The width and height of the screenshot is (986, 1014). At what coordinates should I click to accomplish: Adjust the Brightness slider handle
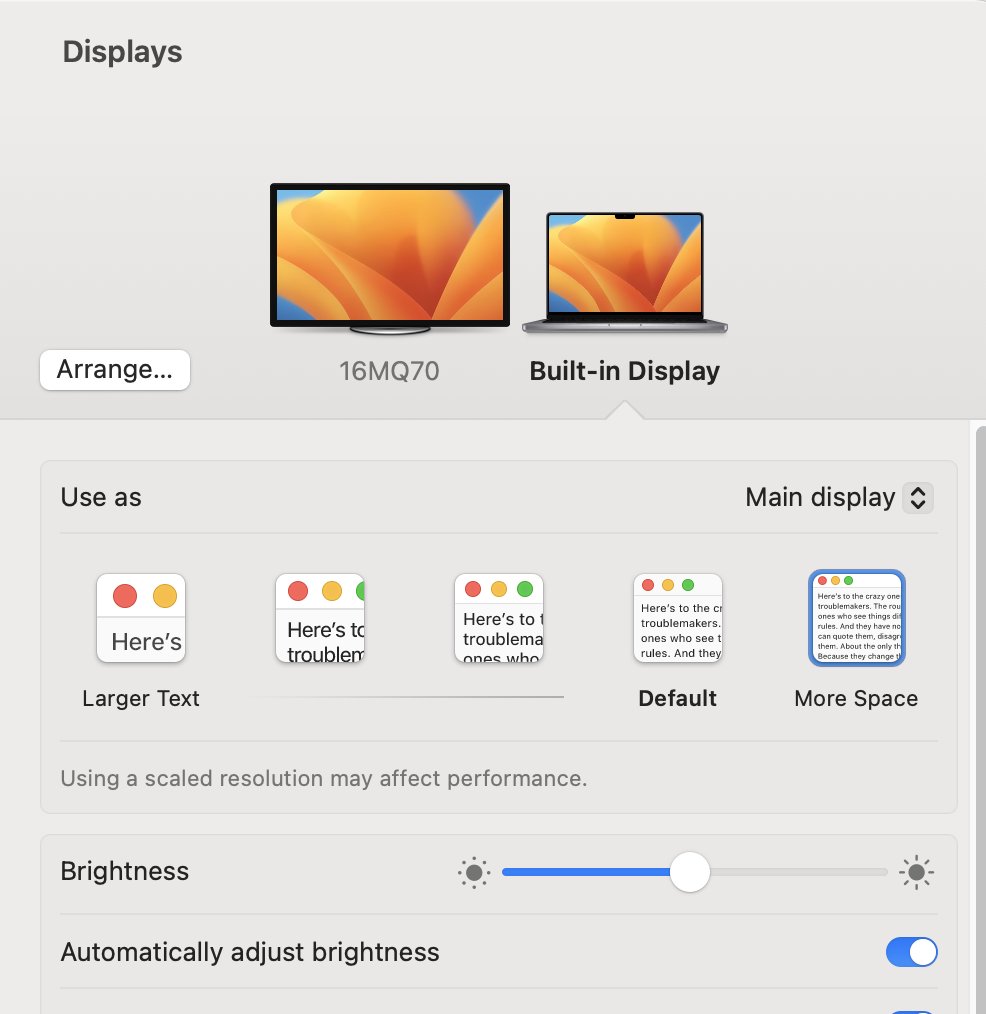[689, 872]
